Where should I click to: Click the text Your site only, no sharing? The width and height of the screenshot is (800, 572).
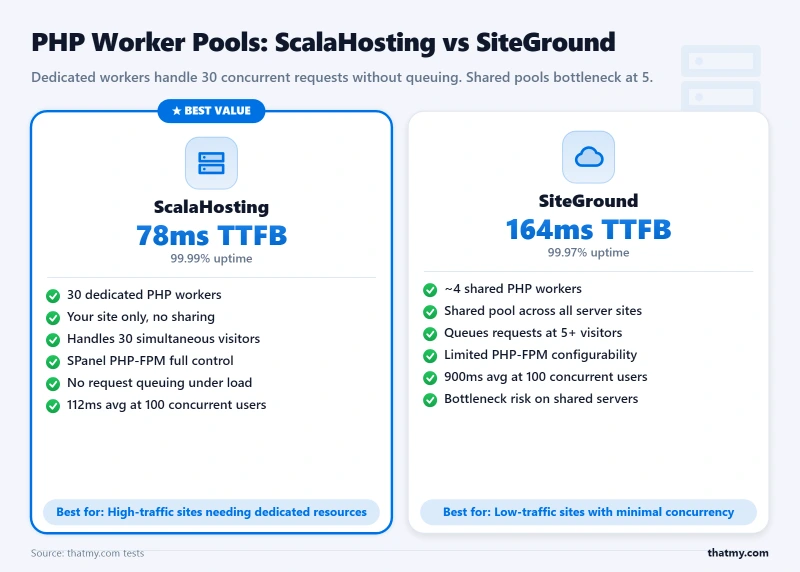(x=141, y=317)
